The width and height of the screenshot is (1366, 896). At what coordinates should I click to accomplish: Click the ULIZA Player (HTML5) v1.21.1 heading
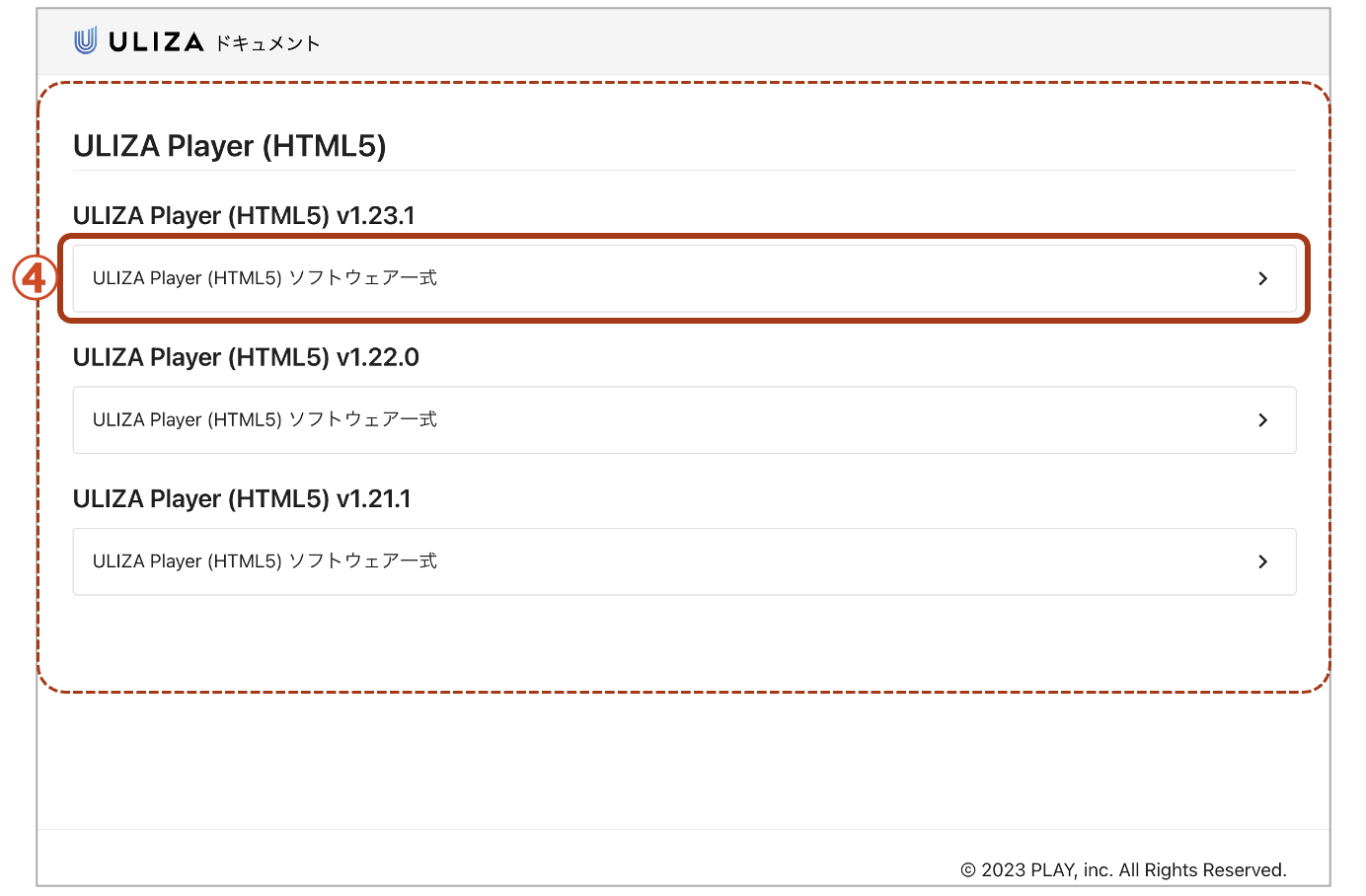pyautogui.click(x=243, y=498)
